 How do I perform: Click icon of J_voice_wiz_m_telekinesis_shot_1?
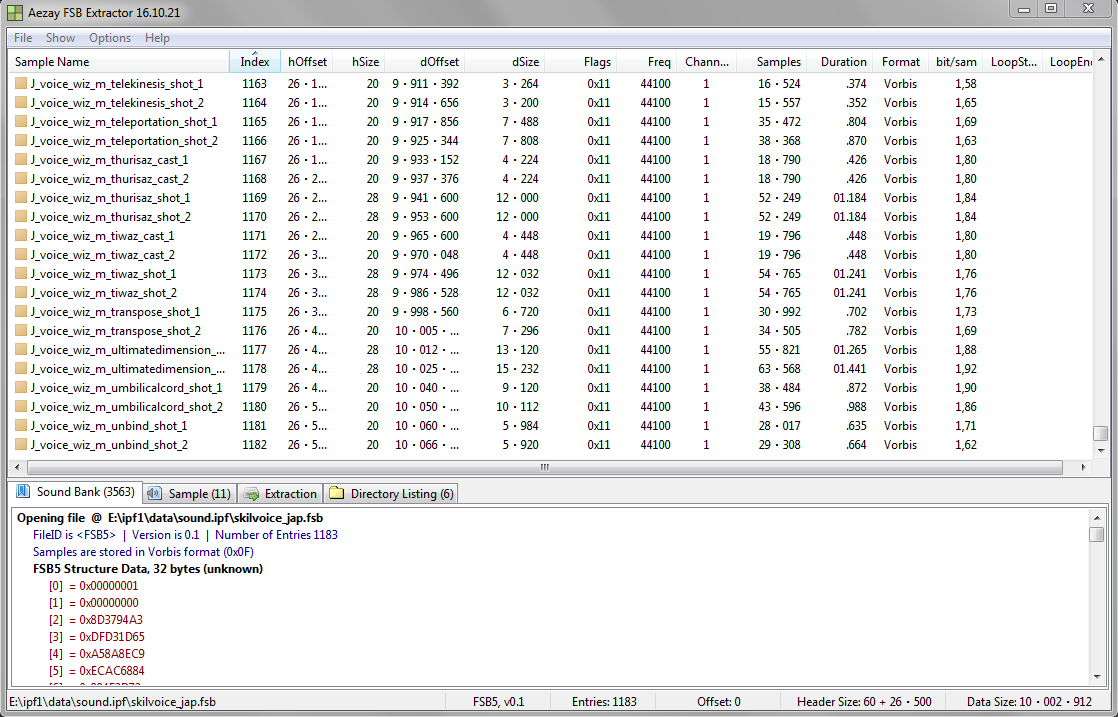coord(21,83)
